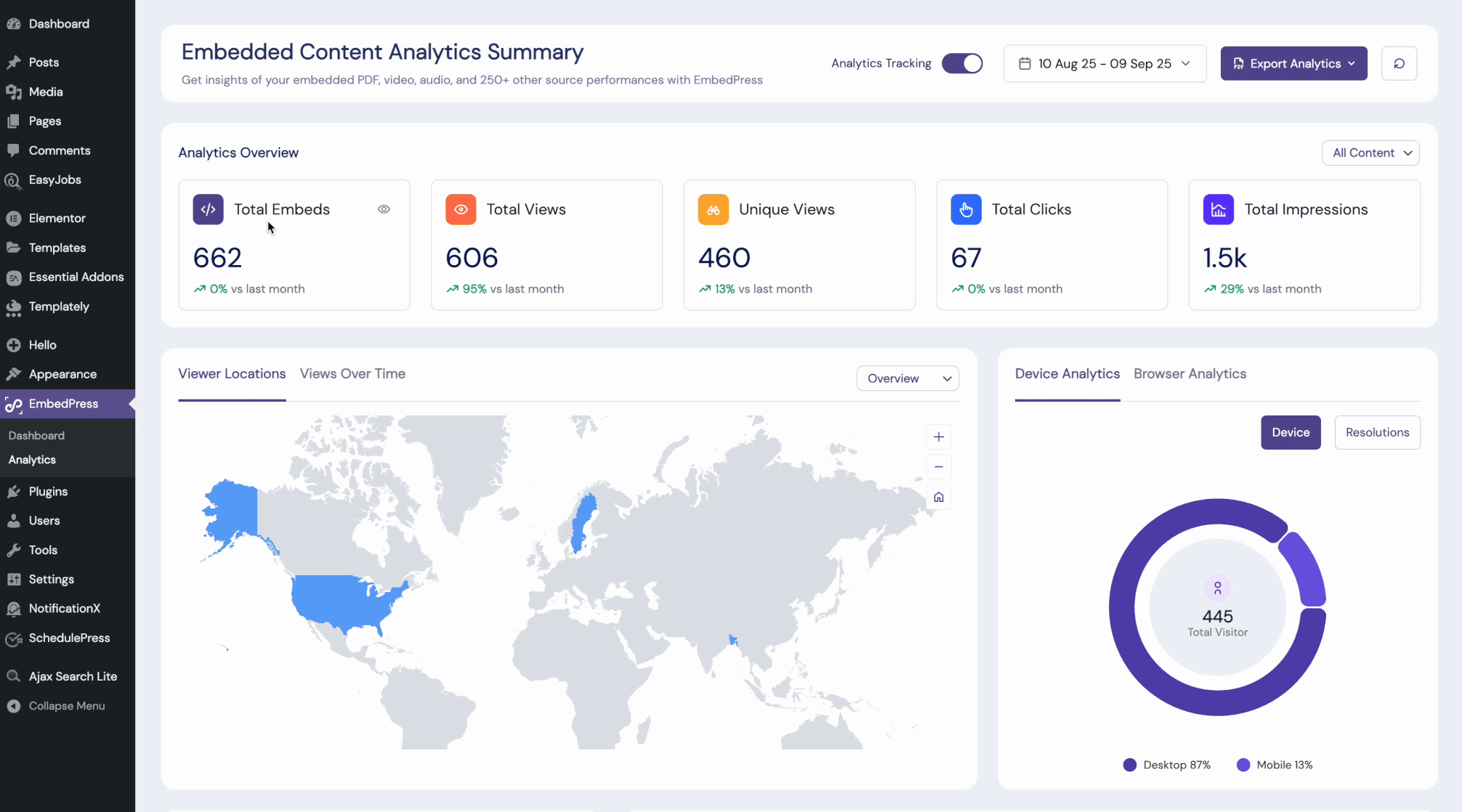Click the EmbedPress logo icon in sidebar

click(13, 405)
